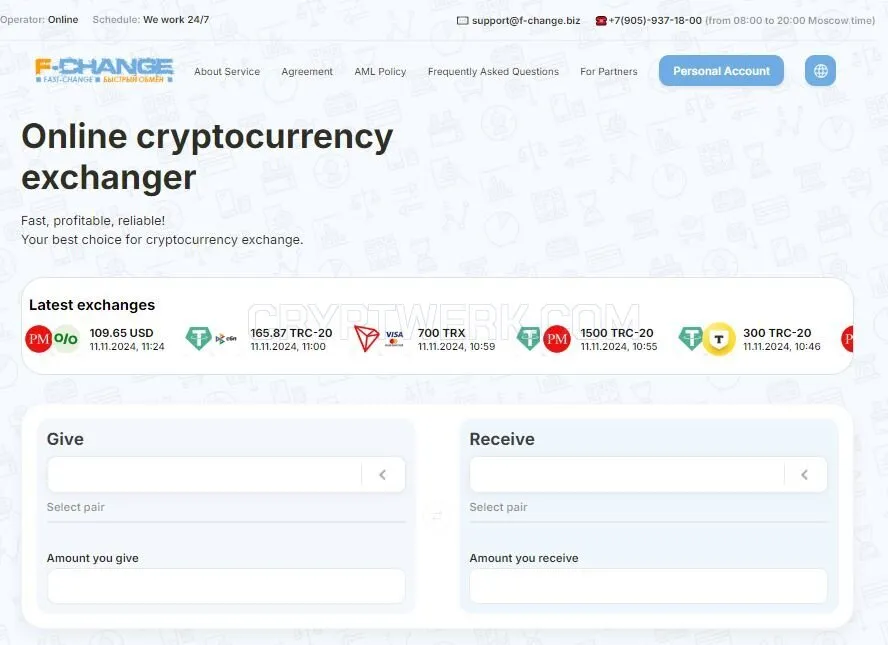Click the Operator Online status text

click(40, 19)
